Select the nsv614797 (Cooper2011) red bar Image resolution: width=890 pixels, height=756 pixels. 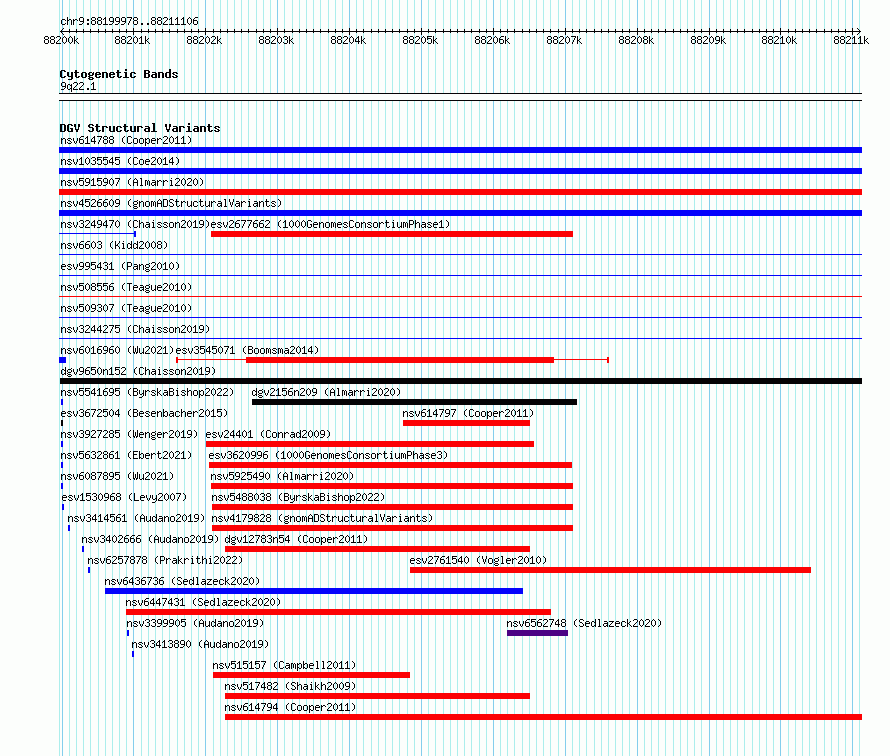(x=466, y=423)
